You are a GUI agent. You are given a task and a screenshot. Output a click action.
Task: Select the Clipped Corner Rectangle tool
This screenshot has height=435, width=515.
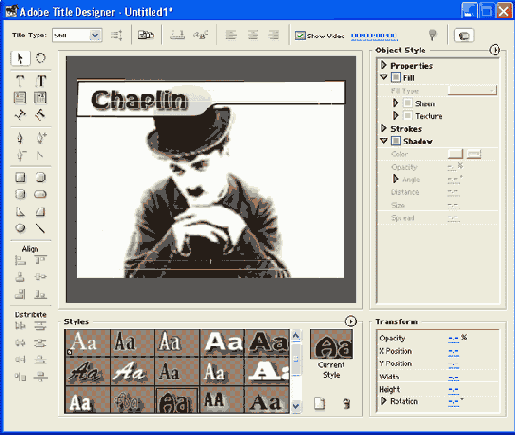[41, 177]
